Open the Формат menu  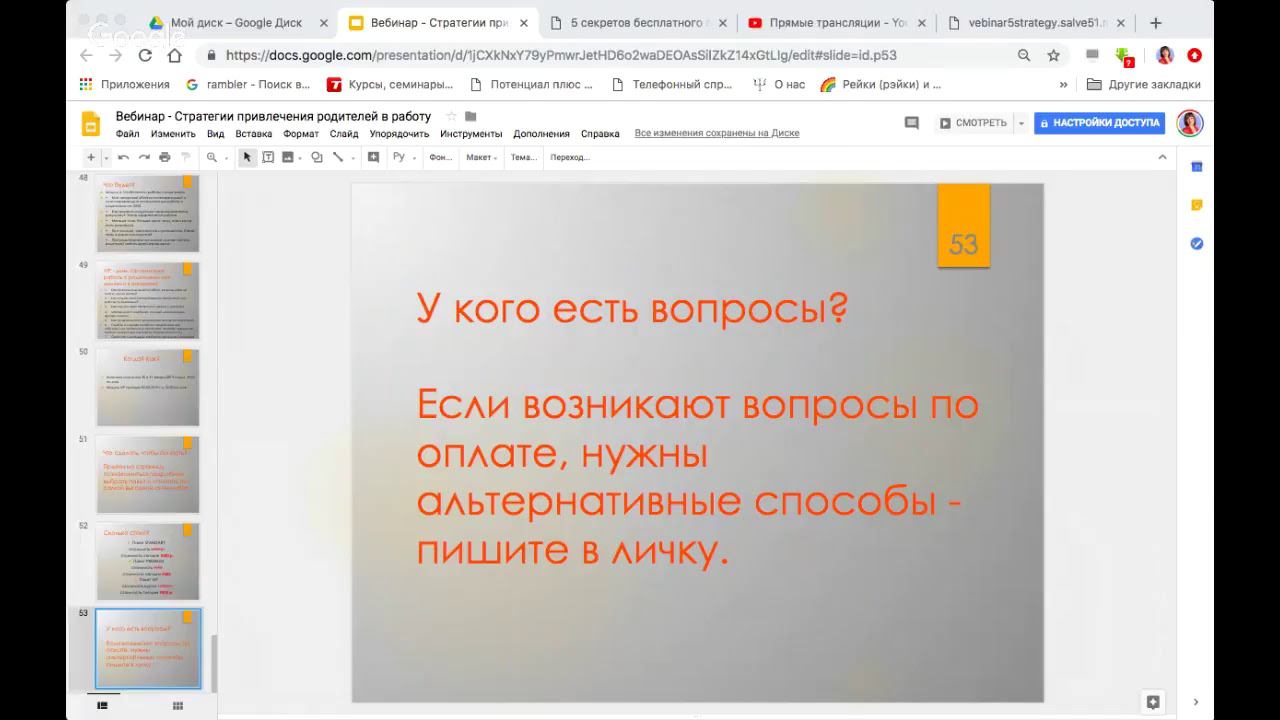point(301,134)
